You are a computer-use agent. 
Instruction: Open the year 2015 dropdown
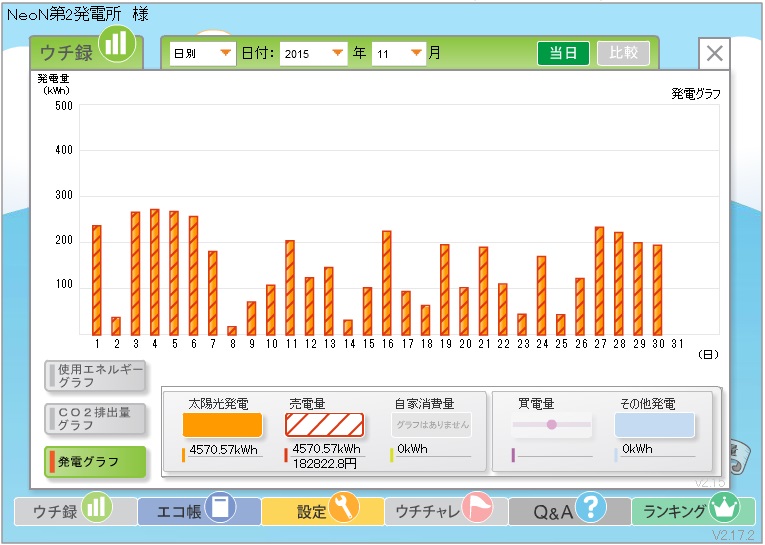pyautogui.click(x=313, y=53)
